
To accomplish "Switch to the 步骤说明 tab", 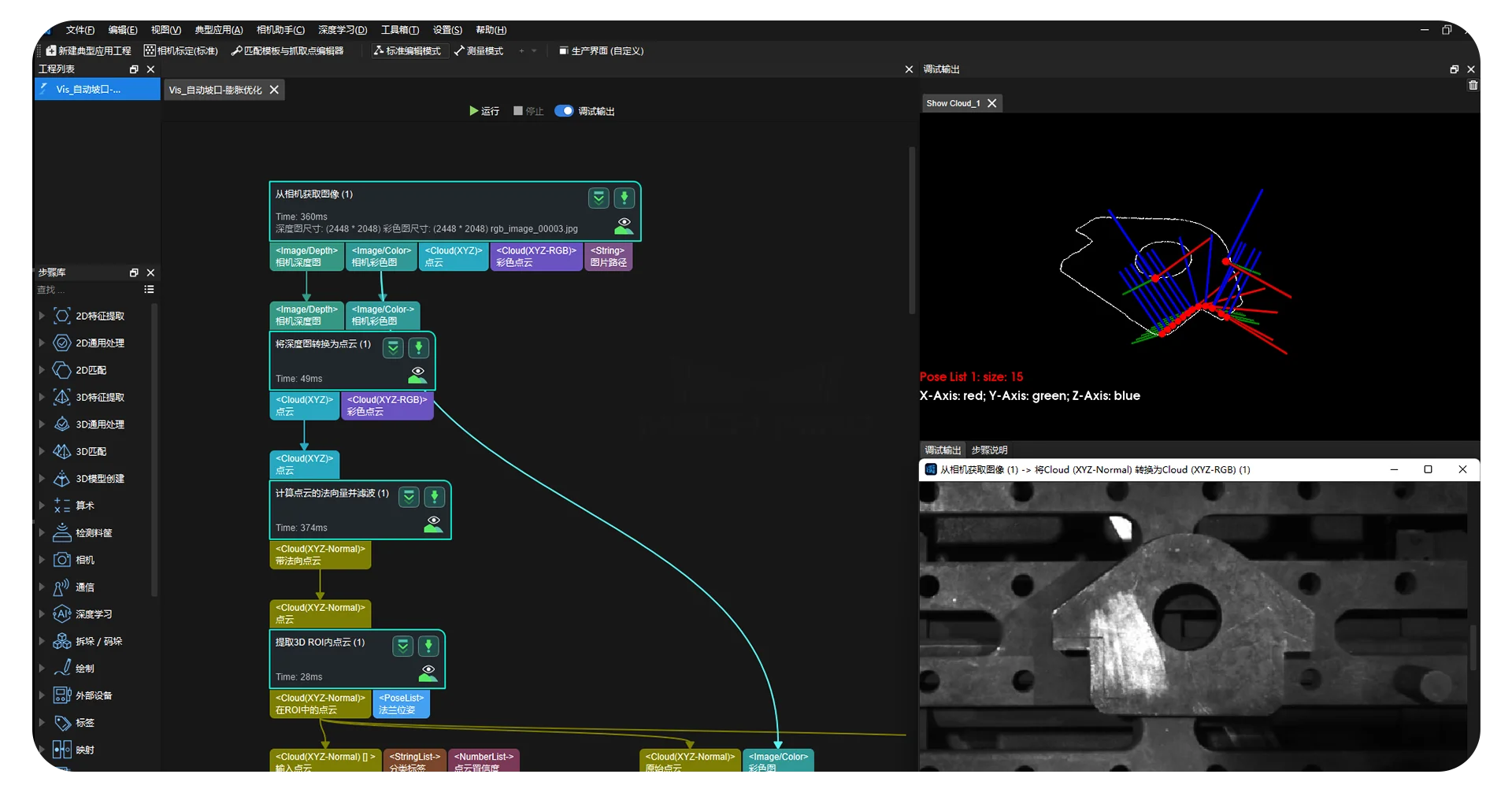I will [989, 450].
